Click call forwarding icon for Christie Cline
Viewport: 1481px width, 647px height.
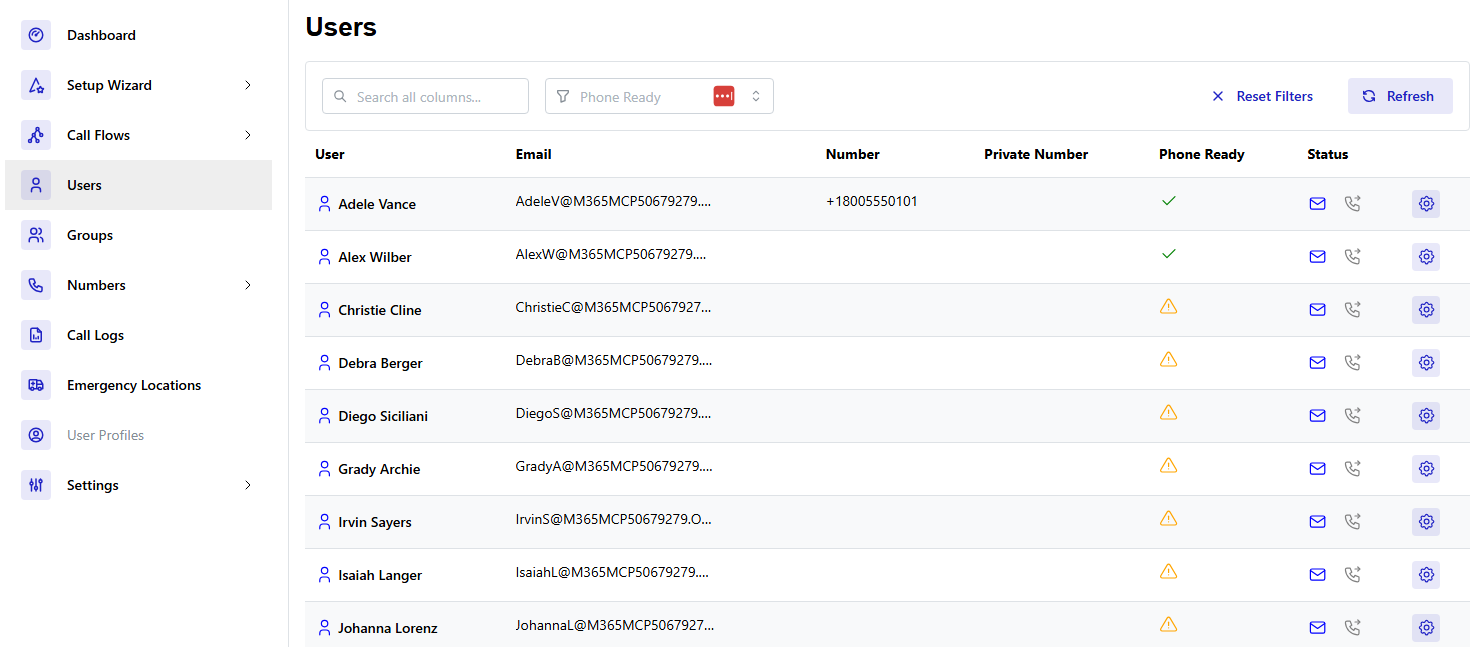(1352, 310)
